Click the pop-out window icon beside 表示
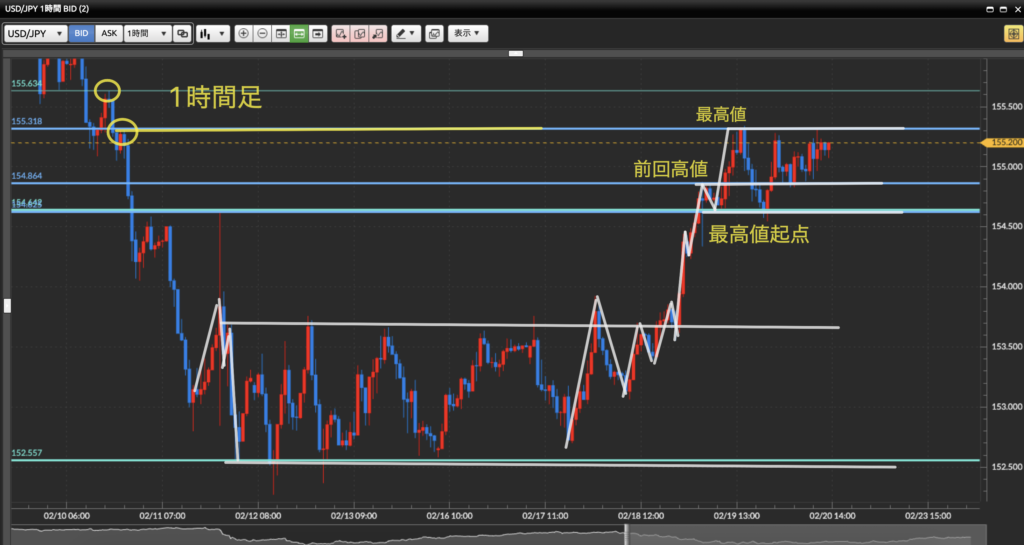This screenshot has height=545, width=1024. [433, 33]
